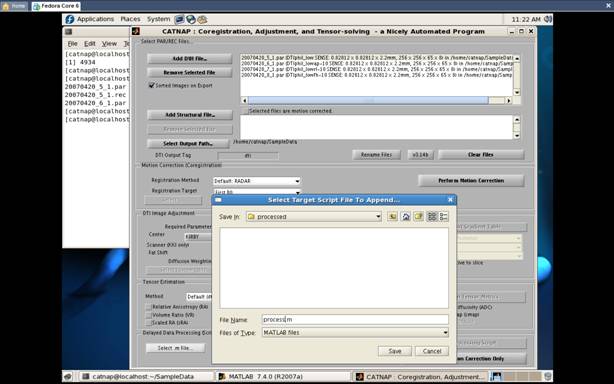Click Select Output Path button
Screen dimensions: 614x384
coord(188,144)
